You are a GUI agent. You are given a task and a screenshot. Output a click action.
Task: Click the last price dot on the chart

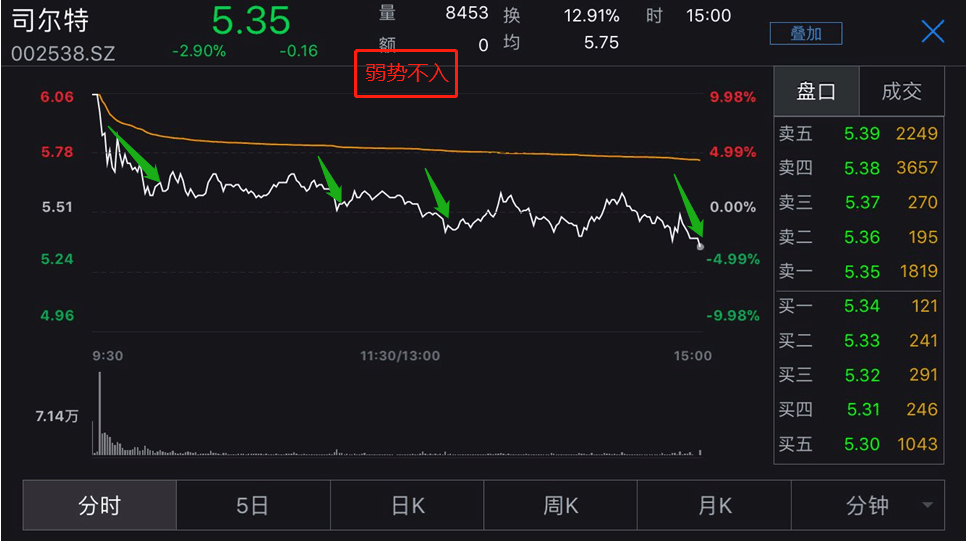pyautogui.click(x=700, y=246)
